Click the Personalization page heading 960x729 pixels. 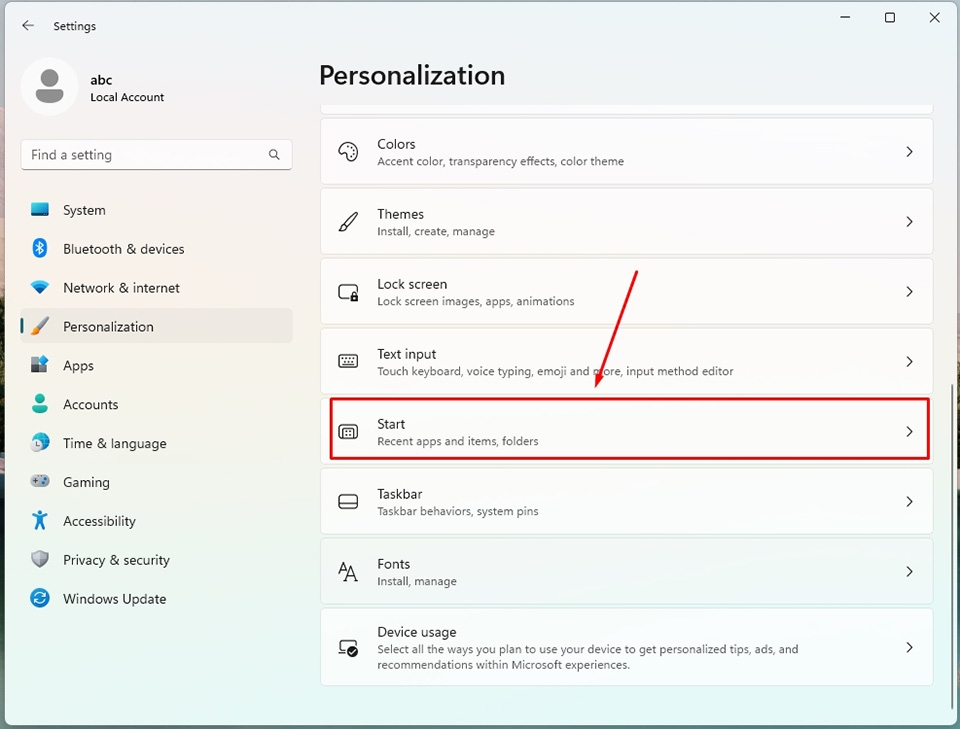pyautogui.click(x=412, y=75)
